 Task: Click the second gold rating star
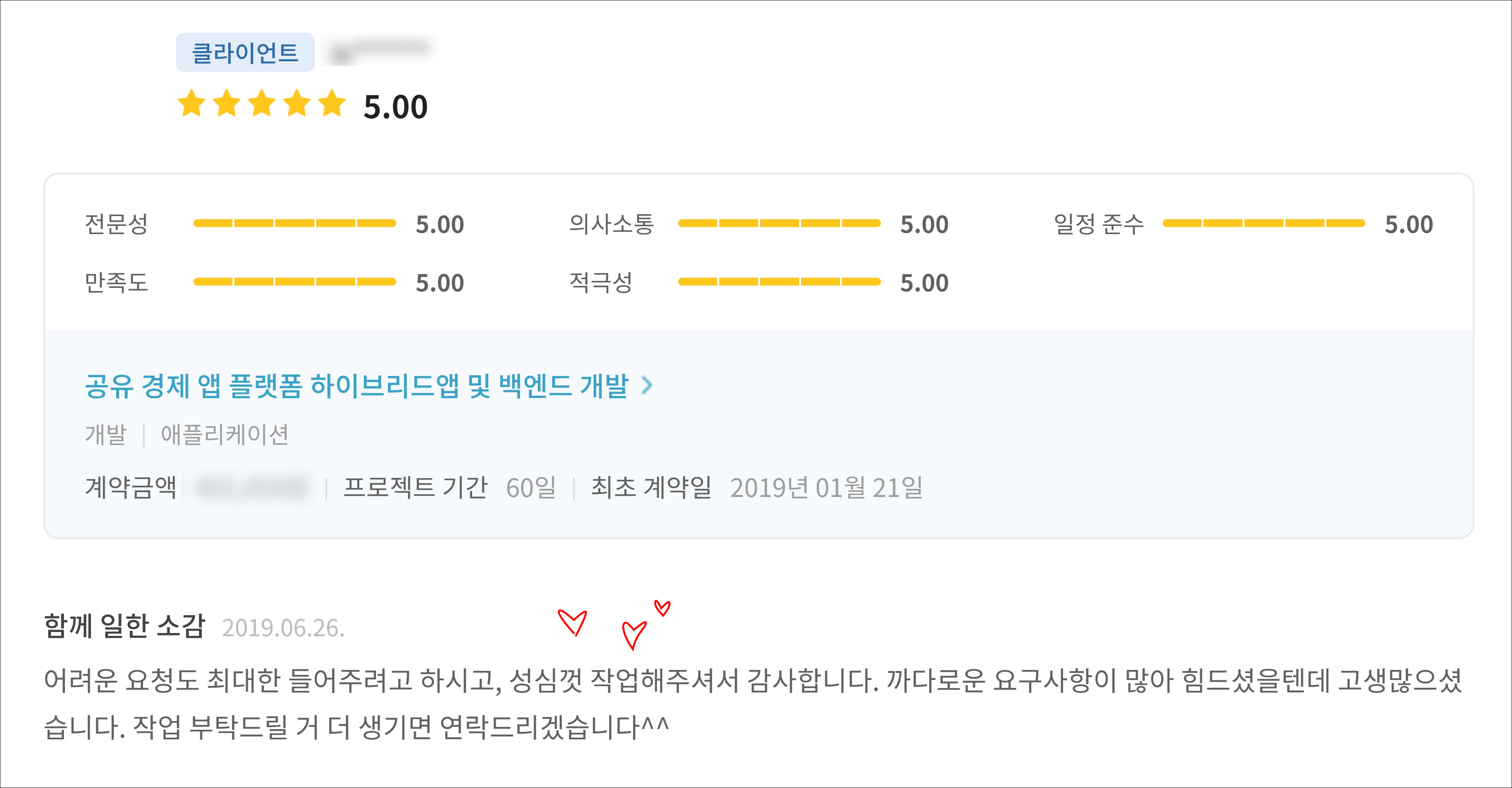pos(227,104)
